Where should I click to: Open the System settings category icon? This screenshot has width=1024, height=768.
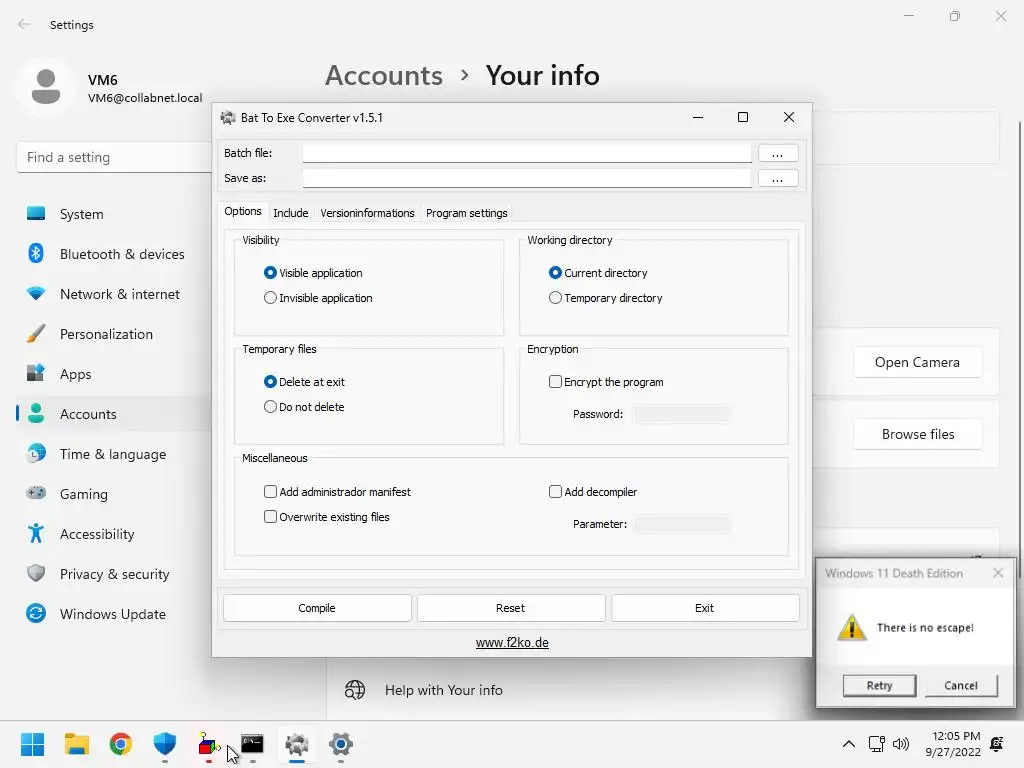point(36,214)
